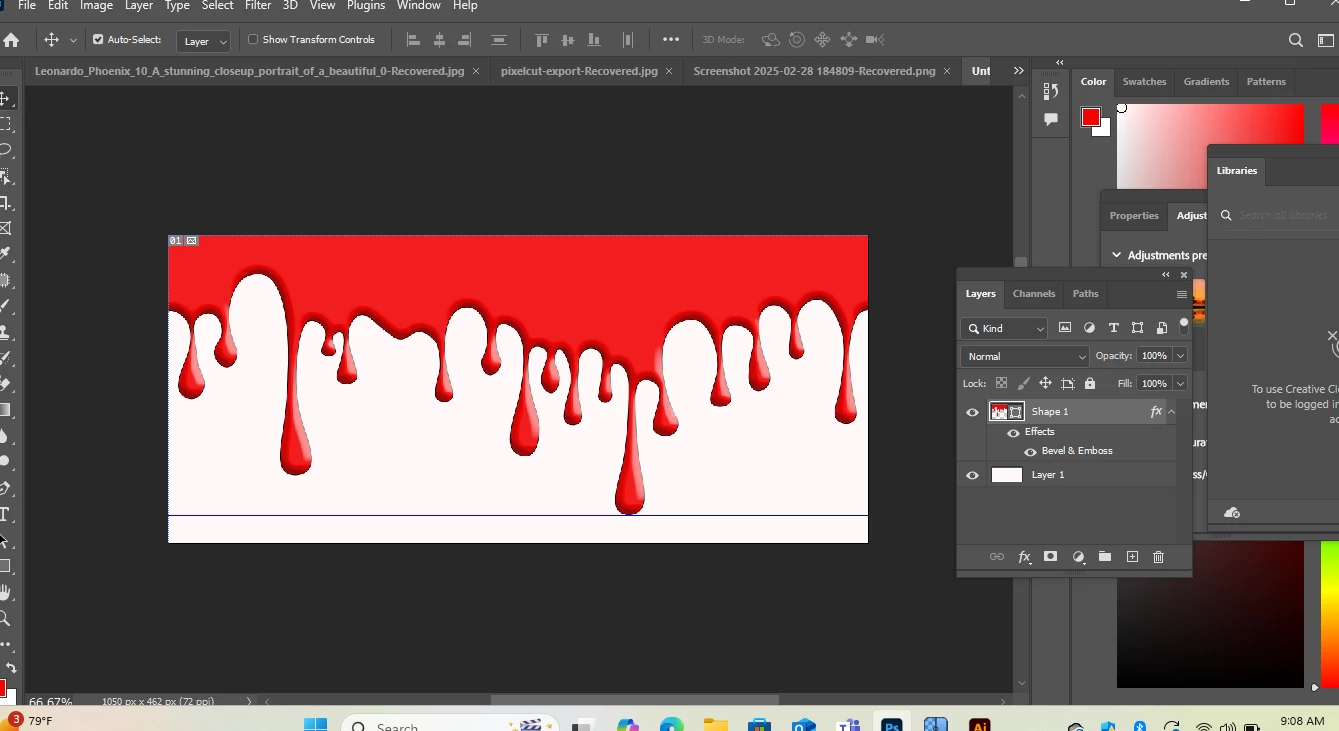Select the Lasso tool in the toolbar
The image size is (1339, 731).
click(x=5, y=150)
